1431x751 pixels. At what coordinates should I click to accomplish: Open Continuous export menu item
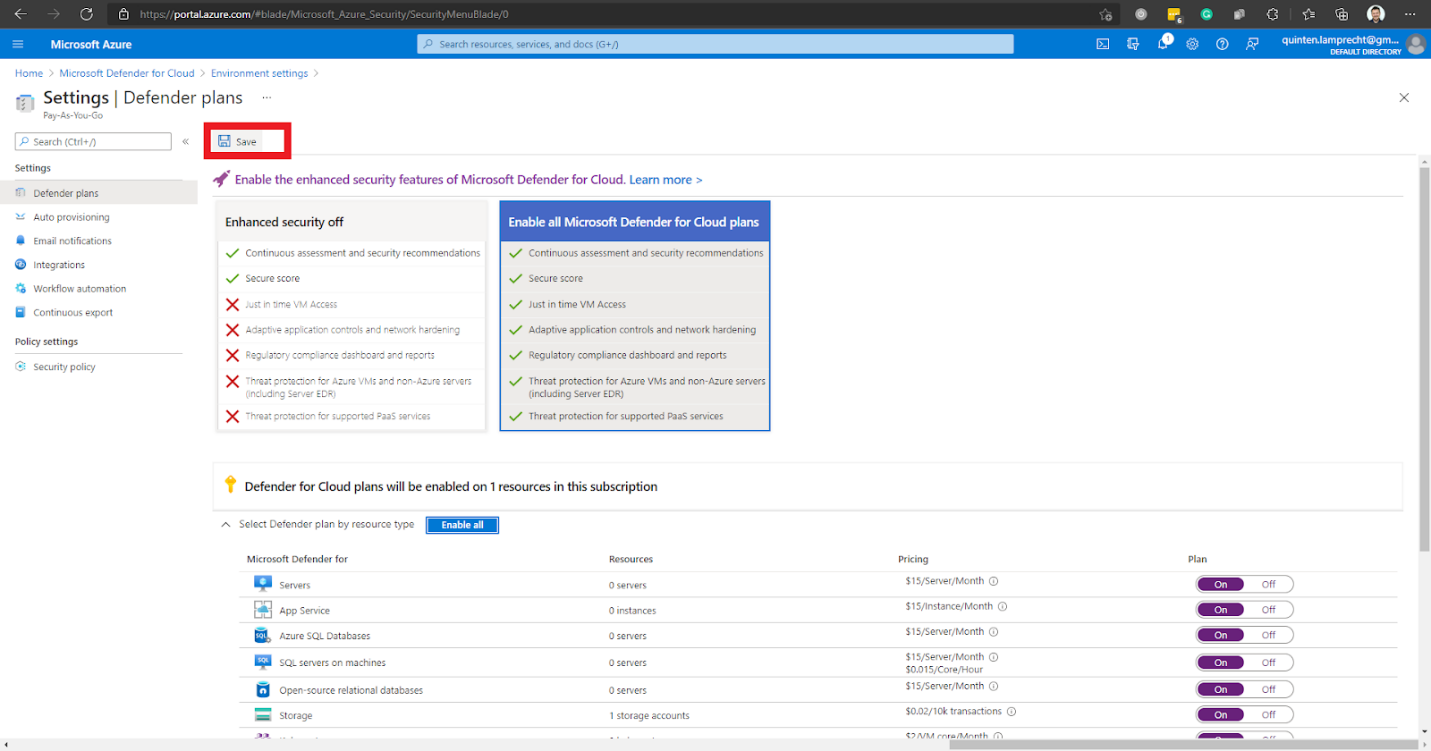pos(99,312)
